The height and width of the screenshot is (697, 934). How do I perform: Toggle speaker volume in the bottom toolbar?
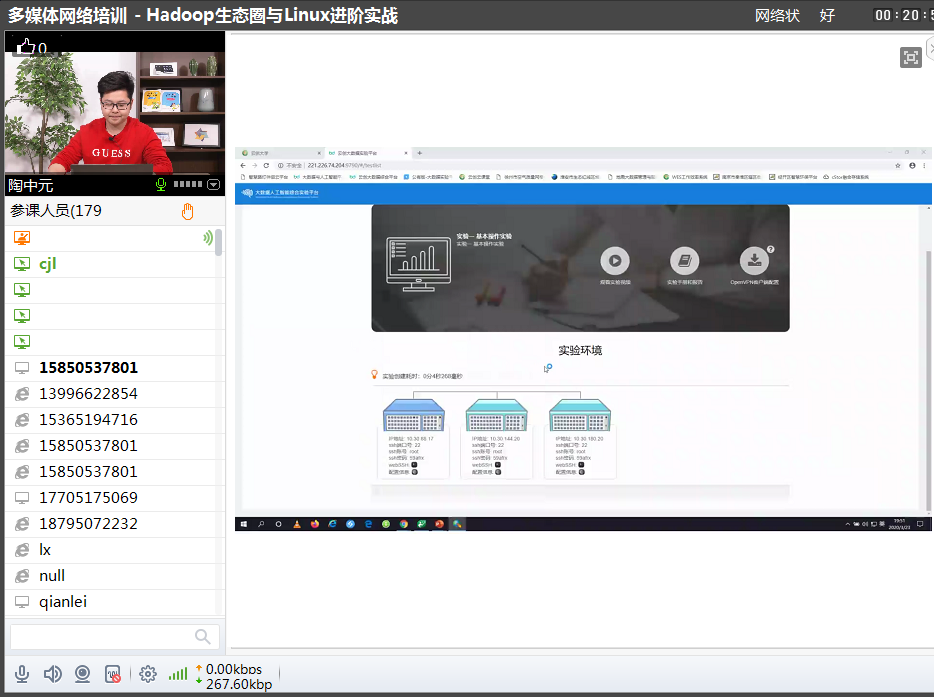pyautogui.click(x=52, y=674)
